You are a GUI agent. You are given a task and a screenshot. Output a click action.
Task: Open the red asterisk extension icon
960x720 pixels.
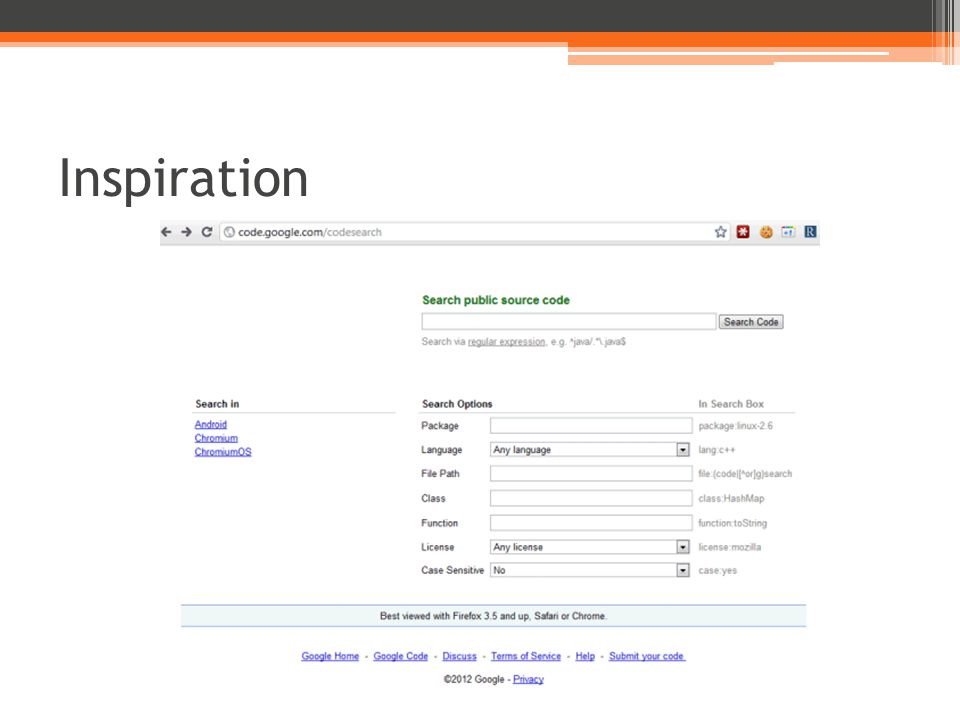[x=743, y=232]
